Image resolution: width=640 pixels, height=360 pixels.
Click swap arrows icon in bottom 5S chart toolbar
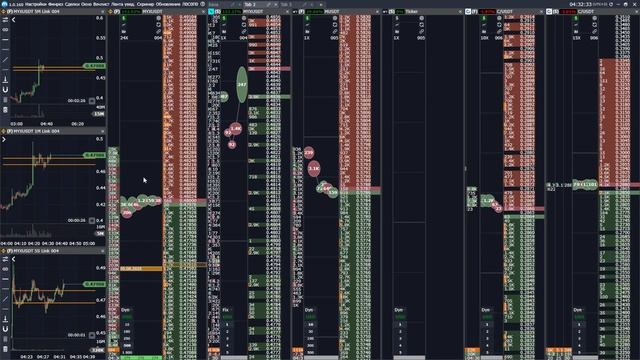click(x=5, y=259)
